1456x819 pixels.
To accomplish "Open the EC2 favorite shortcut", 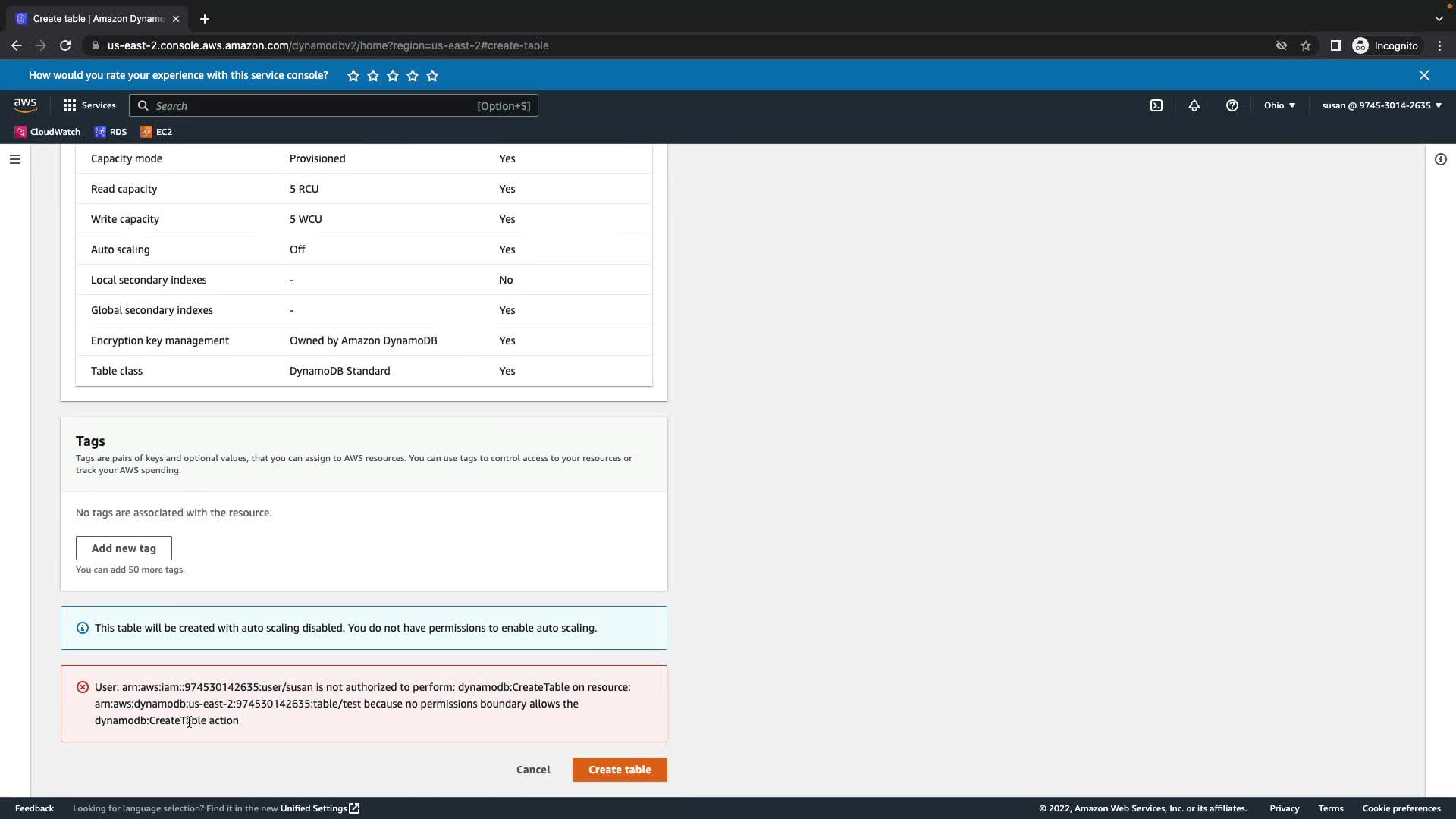I will [156, 132].
